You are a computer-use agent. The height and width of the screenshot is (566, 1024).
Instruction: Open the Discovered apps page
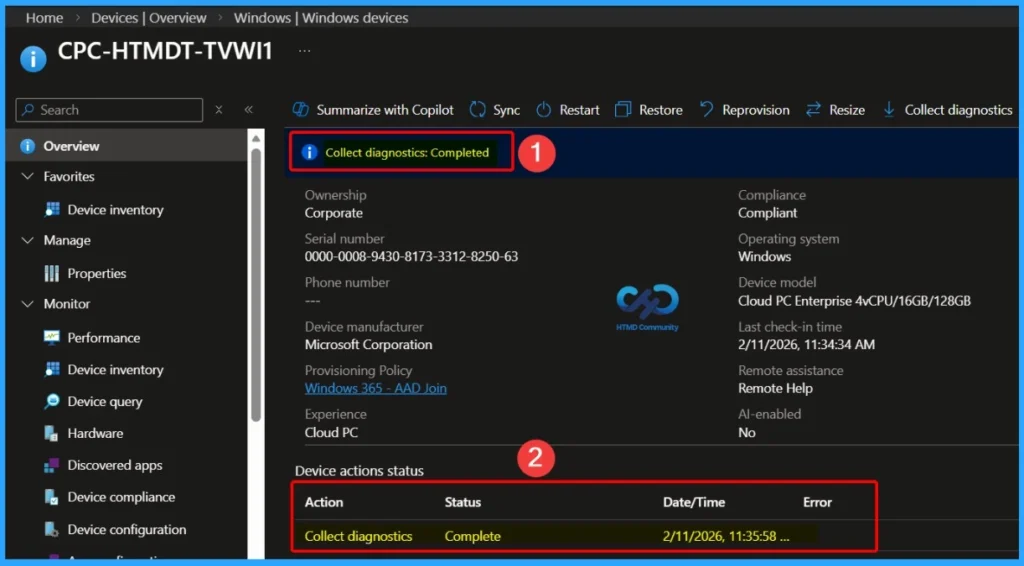pos(115,465)
